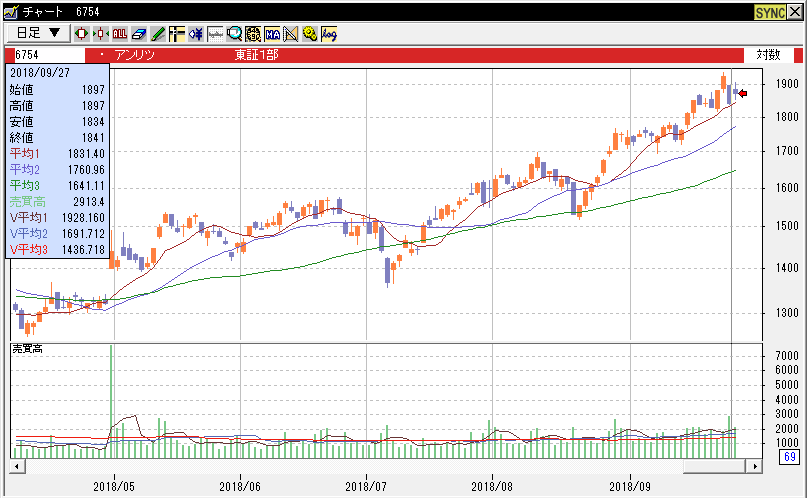Click the green candlestick compress icon

pos(100,33)
